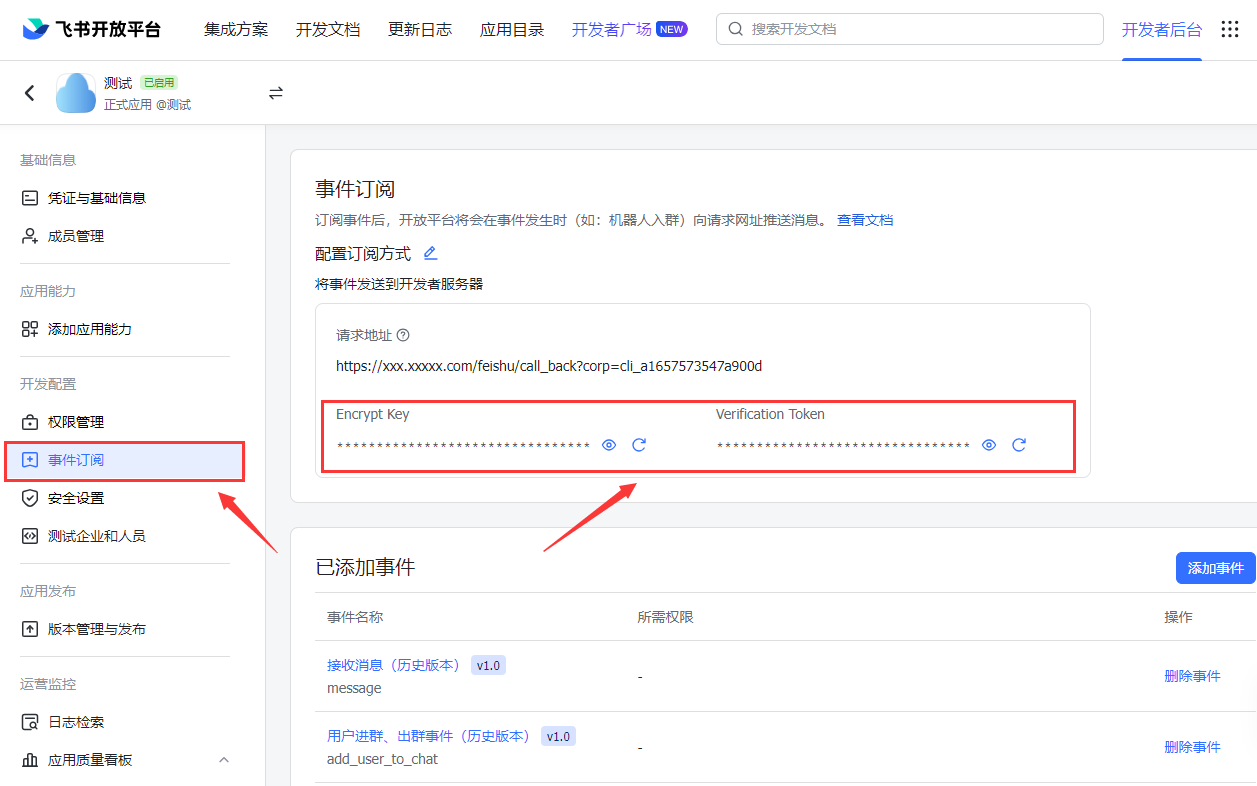Collapse the 应用质量看板 sidebar section
The height and width of the screenshot is (786, 1257).
(x=224, y=760)
